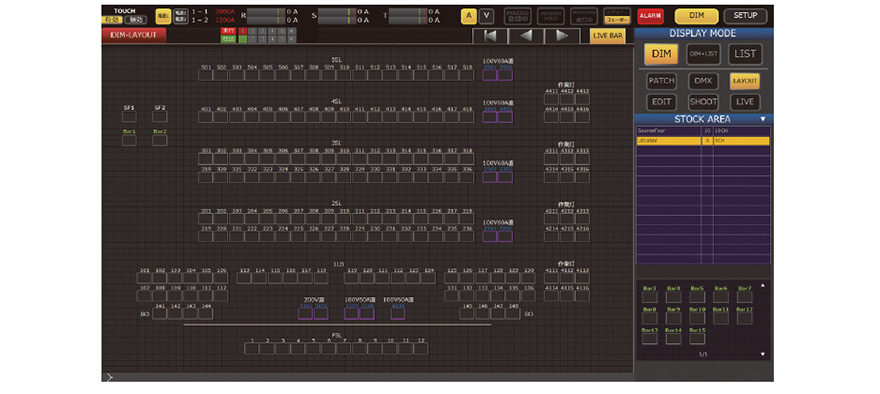
Task: Select channel box 301 in 3SL row
Action: coord(205,158)
